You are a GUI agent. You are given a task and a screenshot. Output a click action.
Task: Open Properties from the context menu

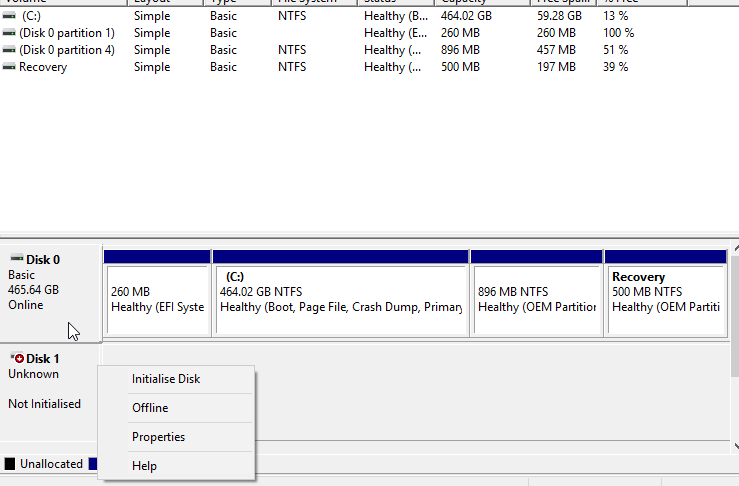[x=158, y=437]
